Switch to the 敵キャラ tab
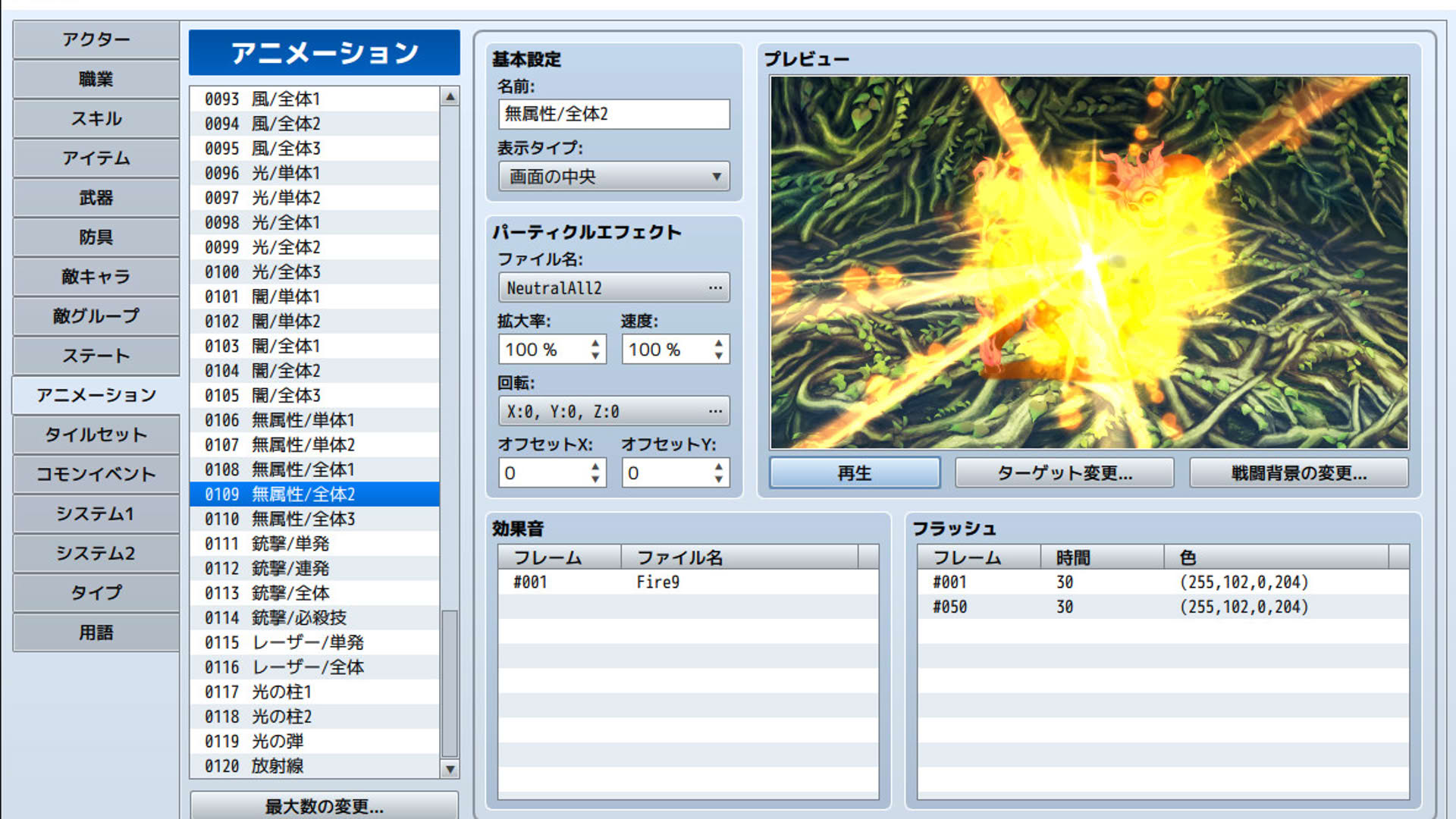1456x819 pixels. coord(96,276)
